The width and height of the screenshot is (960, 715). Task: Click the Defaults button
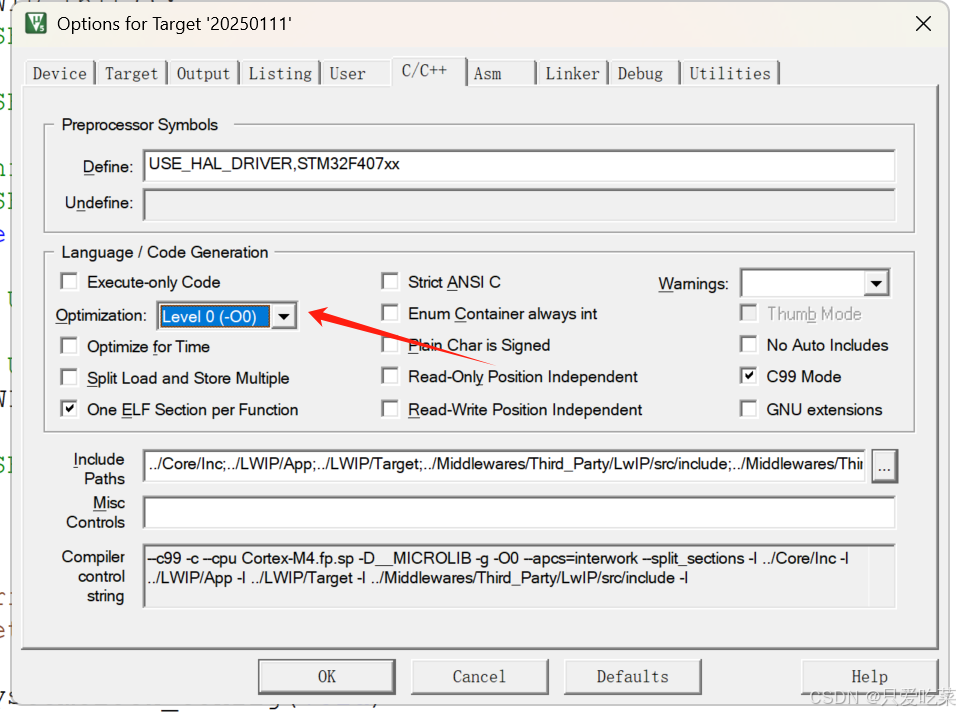632,676
